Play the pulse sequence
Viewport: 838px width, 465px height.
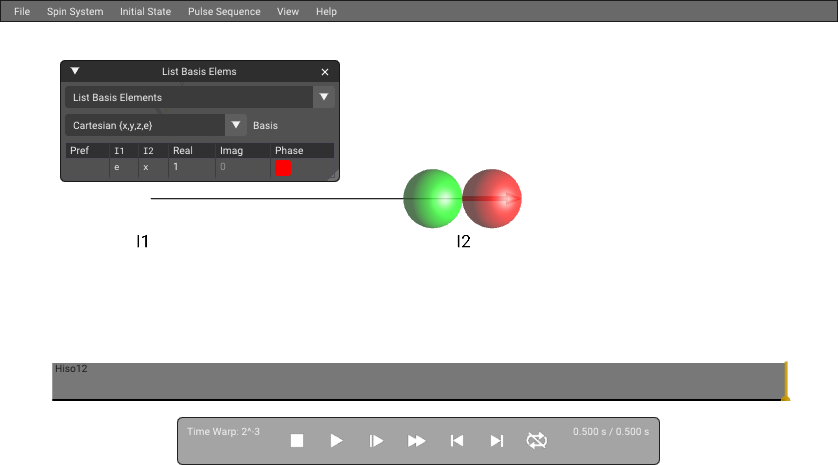click(x=336, y=440)
